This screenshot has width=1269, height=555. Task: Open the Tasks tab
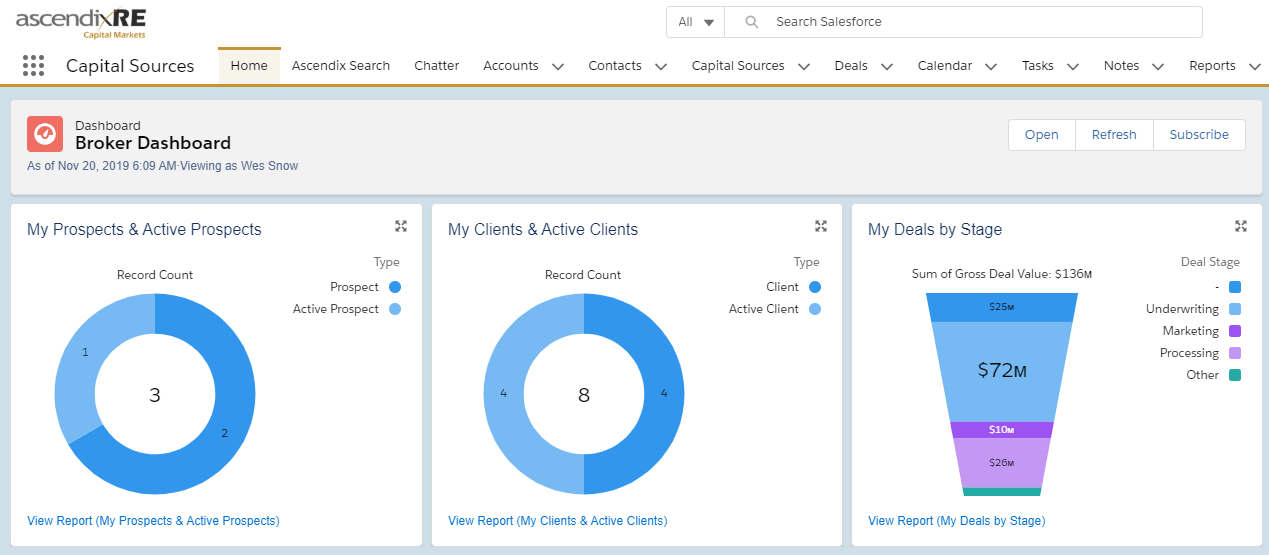tap(1038, 66)
